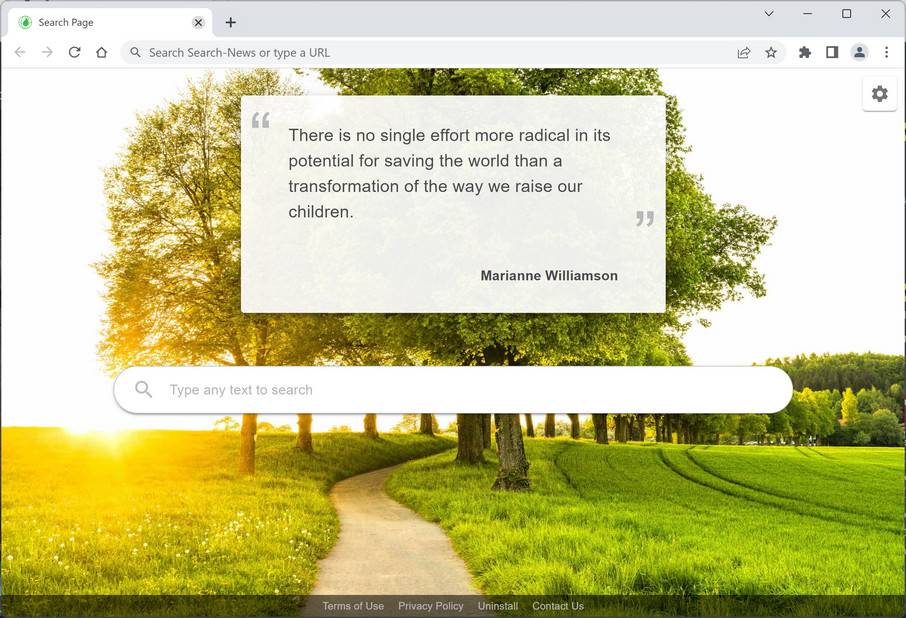Open the Privacy Policy link
Image resolution: width=906 pixels, height=618 pixels.
(430, 606)
